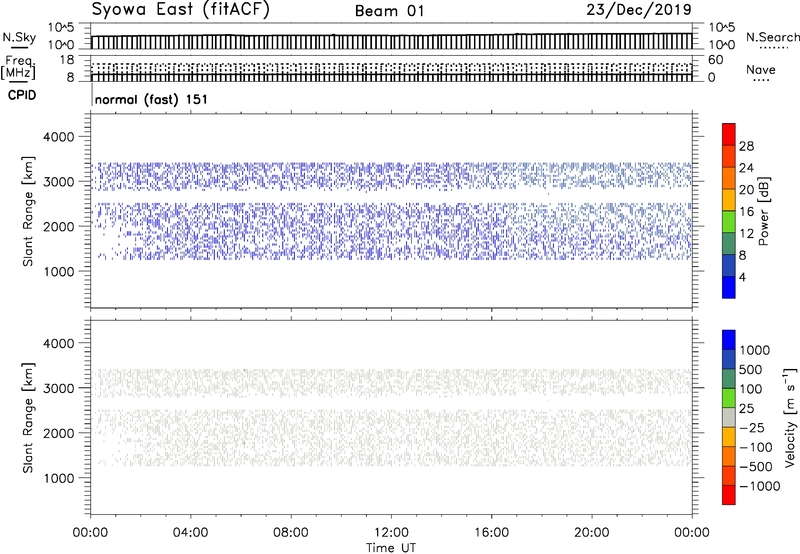Click the '60' Nave axis tick
The width and height of the screenshot is (800, 554).
pyautogui.click(x=715, y=60)
